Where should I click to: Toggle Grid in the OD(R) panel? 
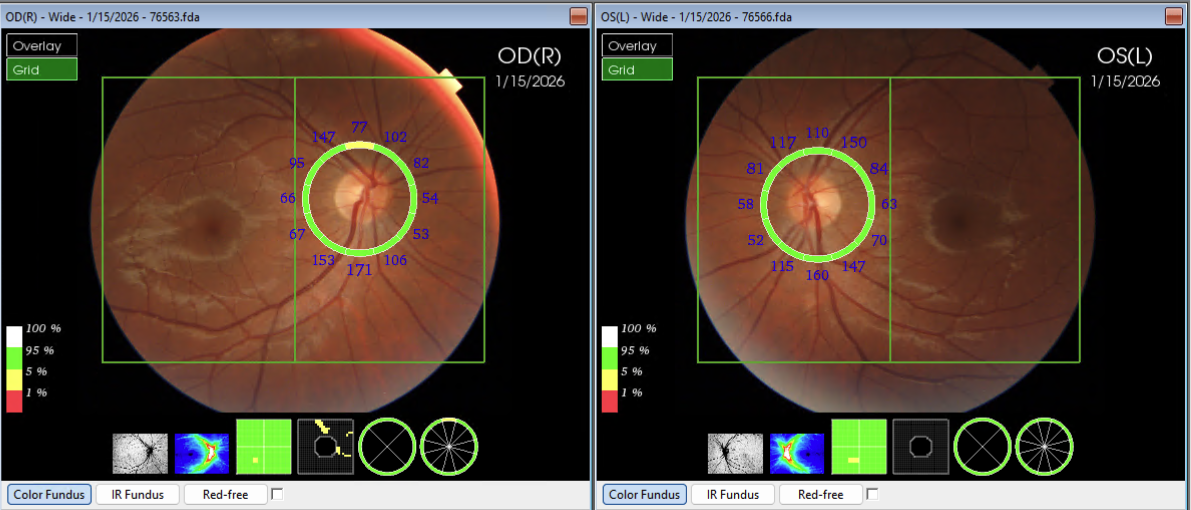(x=42, y=70)
